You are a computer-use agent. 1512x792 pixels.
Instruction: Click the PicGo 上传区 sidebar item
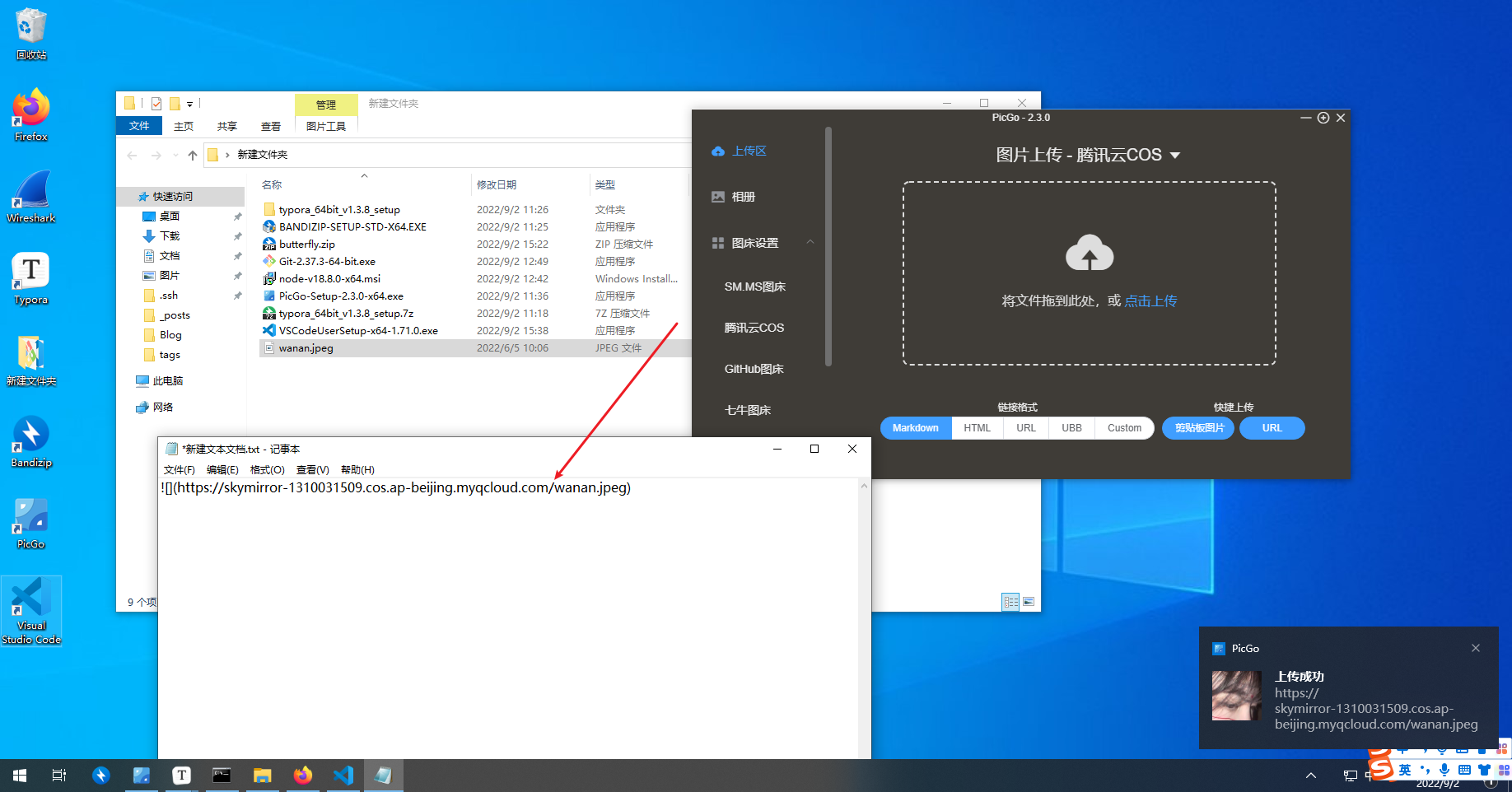click(740, 151)
